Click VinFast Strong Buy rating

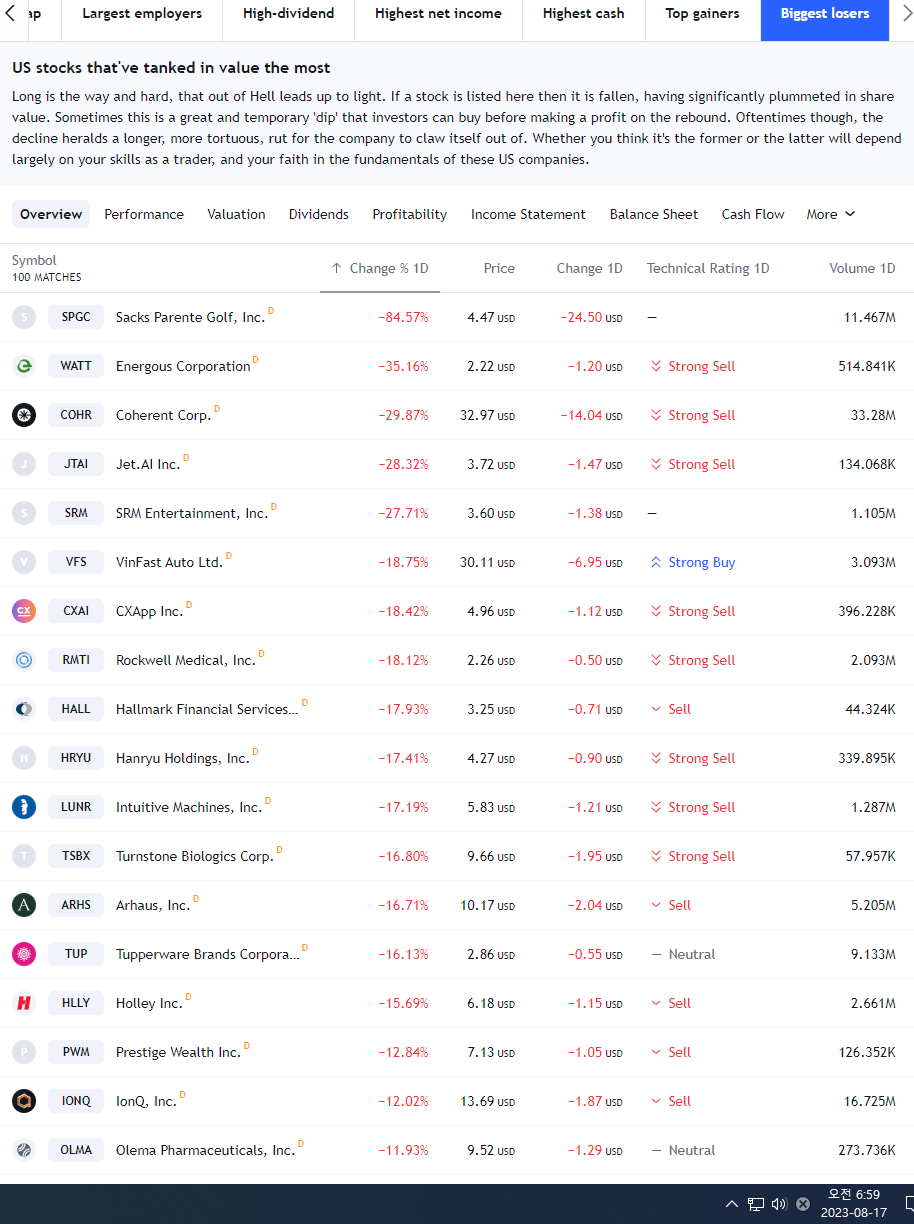(693, 562)
